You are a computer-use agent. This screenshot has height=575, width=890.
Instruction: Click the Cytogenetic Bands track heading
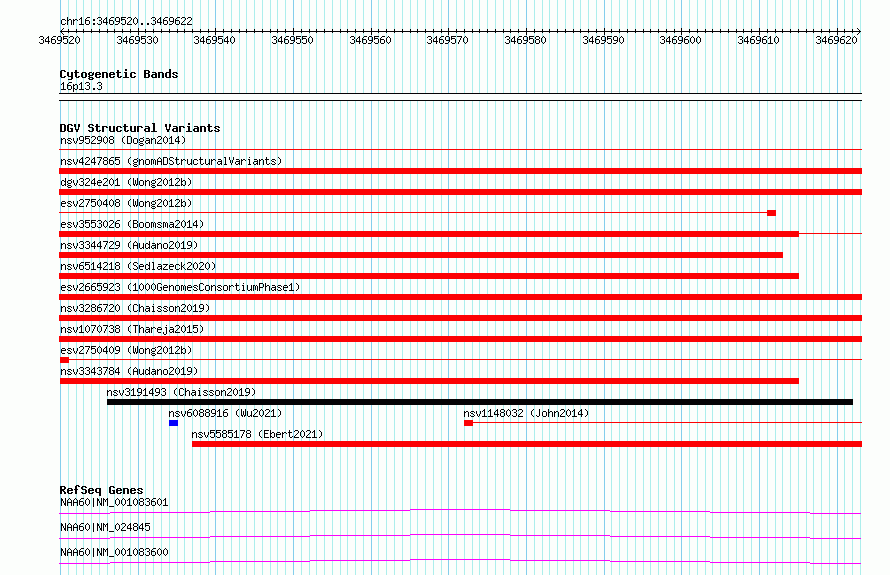click(x=119, y=74)
